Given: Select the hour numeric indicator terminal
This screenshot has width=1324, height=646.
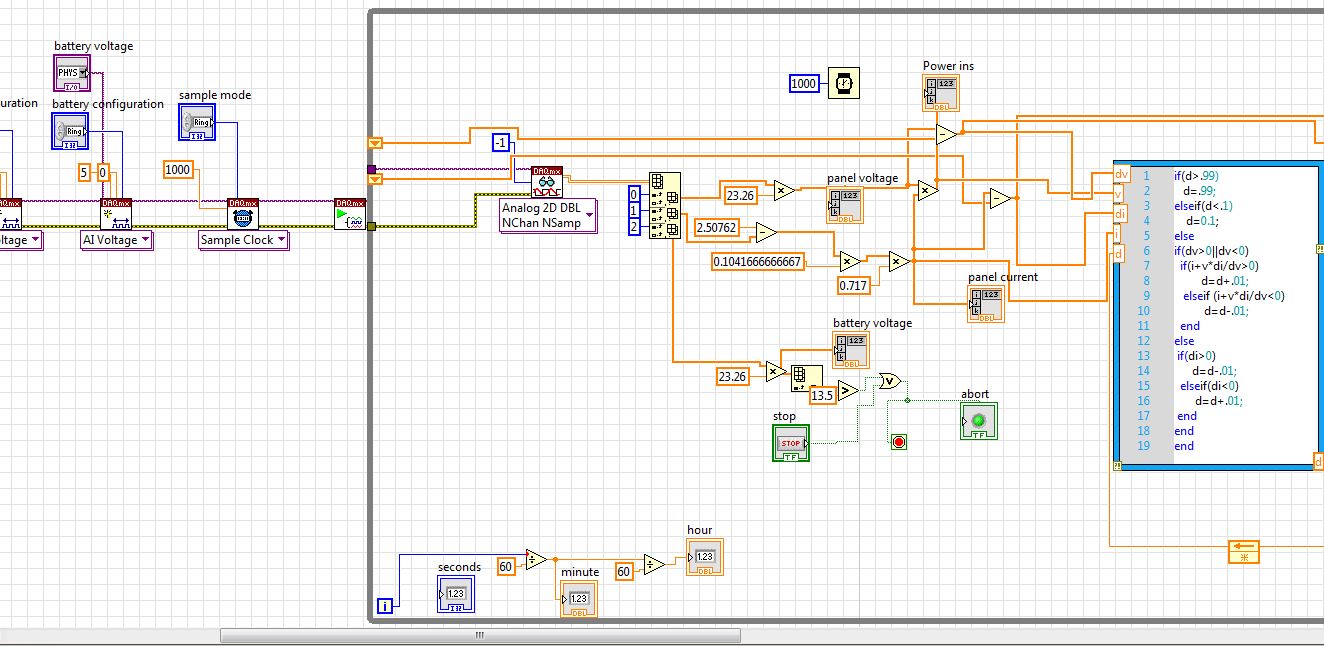Looking at the screenshot, I should click(704, 557).
